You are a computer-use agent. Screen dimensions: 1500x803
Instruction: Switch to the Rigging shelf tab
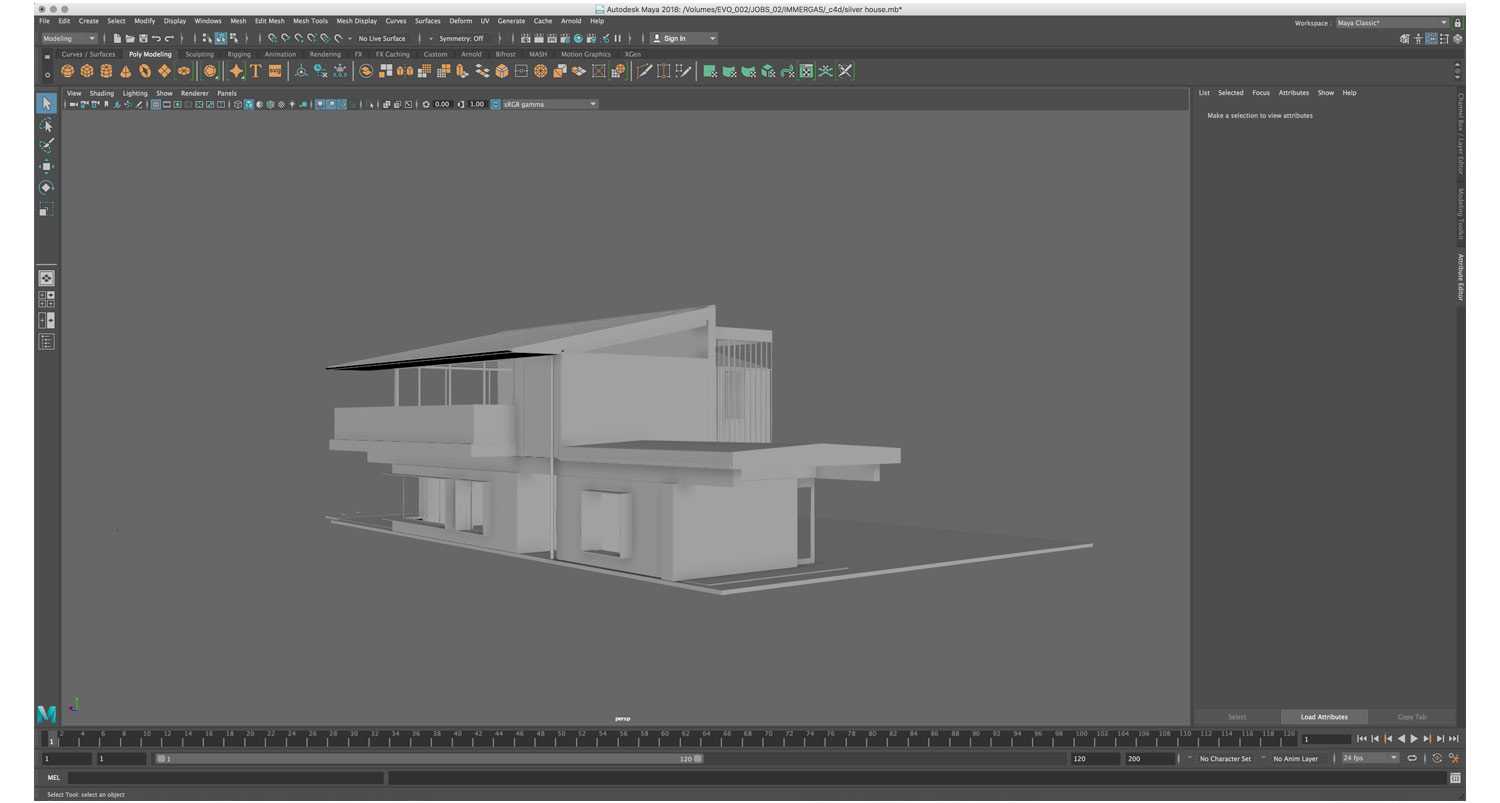239,54
